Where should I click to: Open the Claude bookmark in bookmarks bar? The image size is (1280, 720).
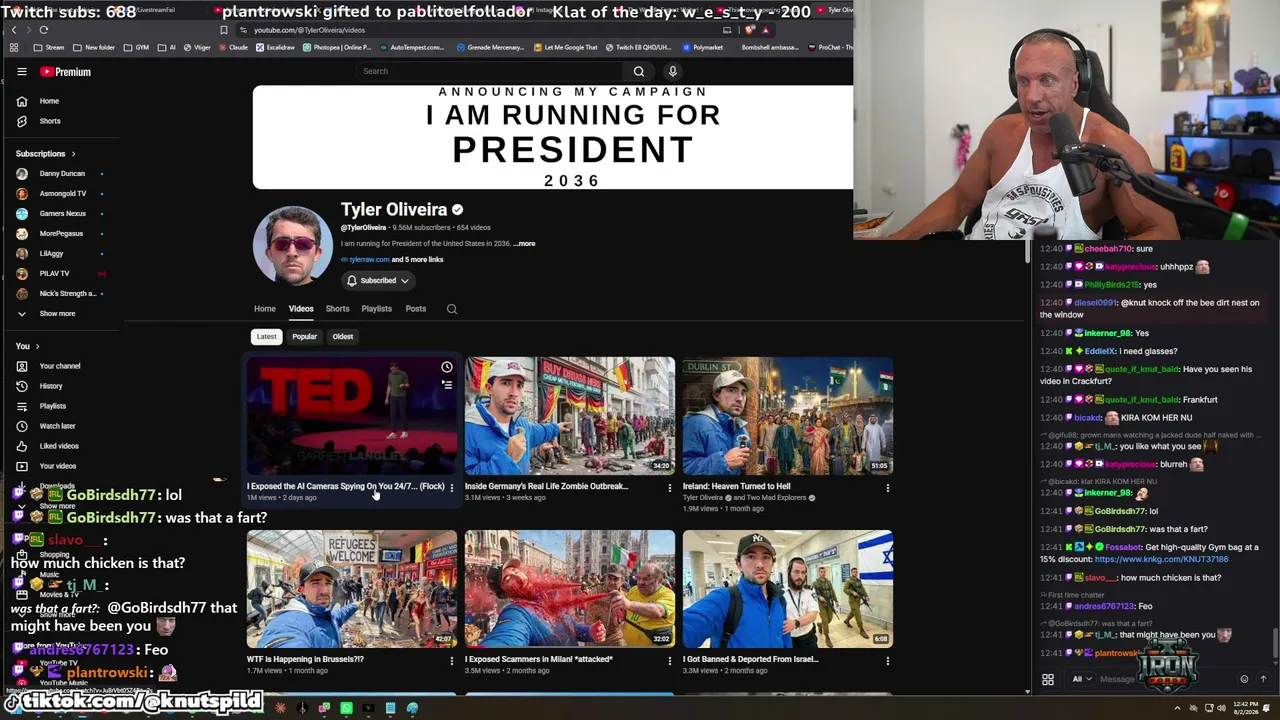[233, 47]
